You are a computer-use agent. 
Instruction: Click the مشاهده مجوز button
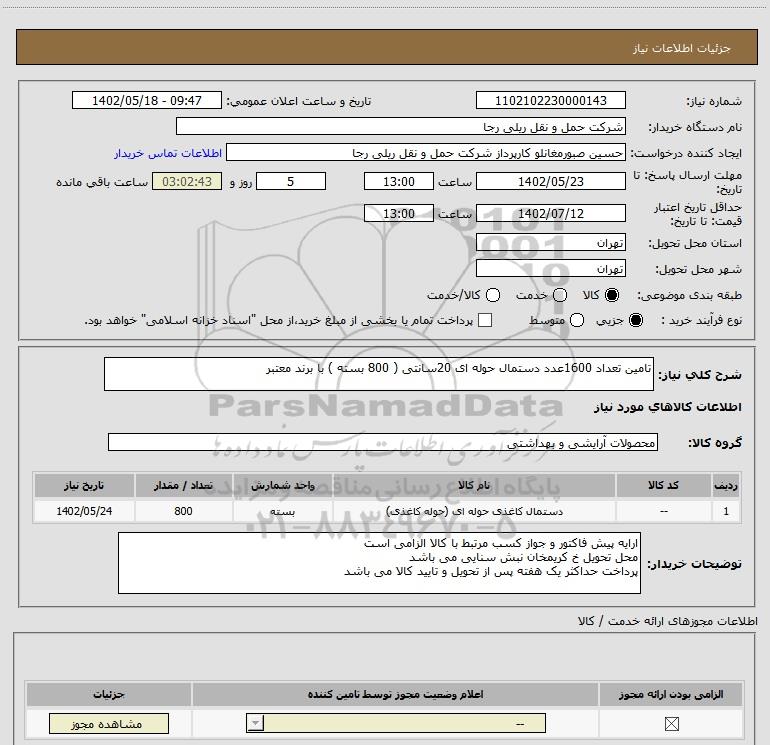click(109, 723)
